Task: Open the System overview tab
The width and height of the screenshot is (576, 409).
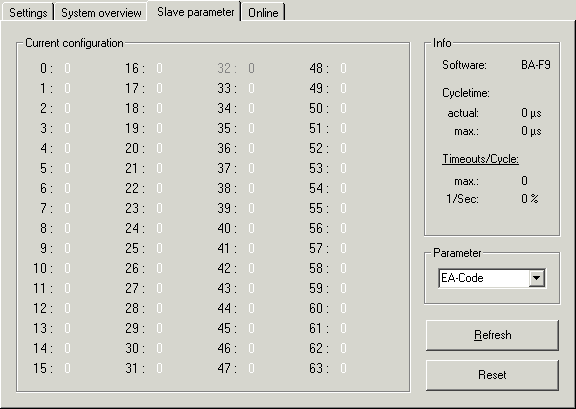Action: point(101,13)
